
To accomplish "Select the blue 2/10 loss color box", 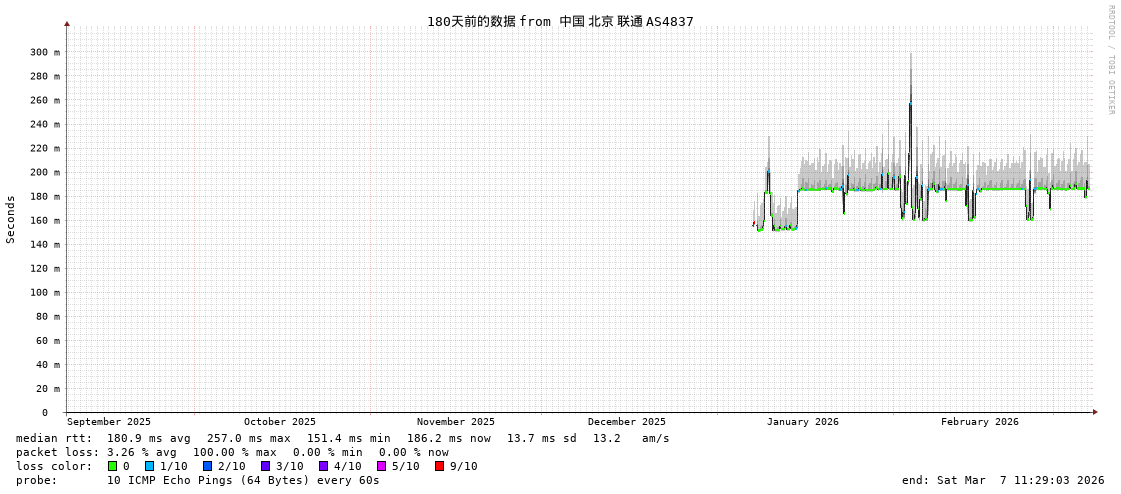I will 207,466.
